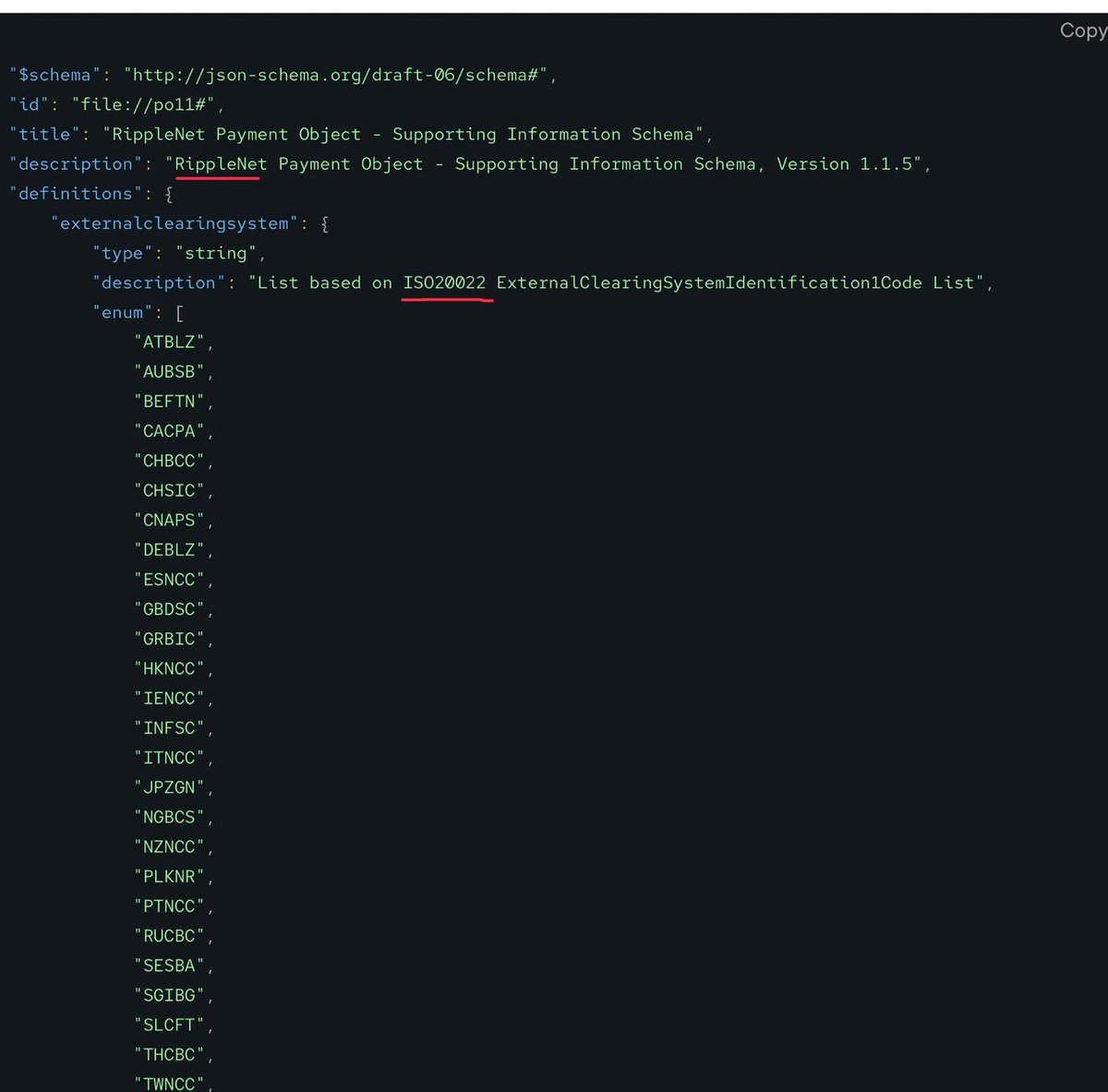
Task: Click the "GBDSC" enum entry
Action: [169, 609]
